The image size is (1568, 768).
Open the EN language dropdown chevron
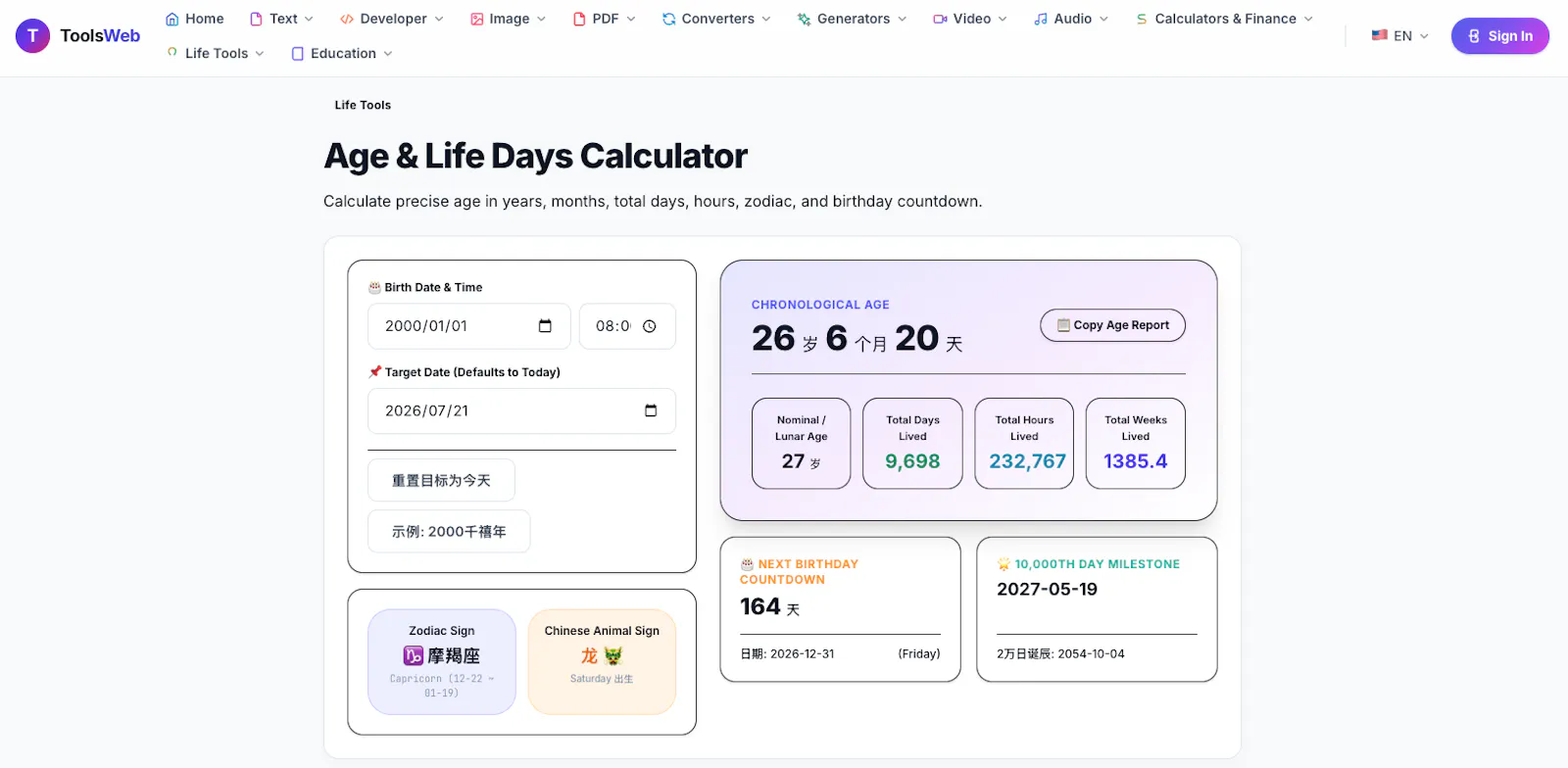point(1424,36)
